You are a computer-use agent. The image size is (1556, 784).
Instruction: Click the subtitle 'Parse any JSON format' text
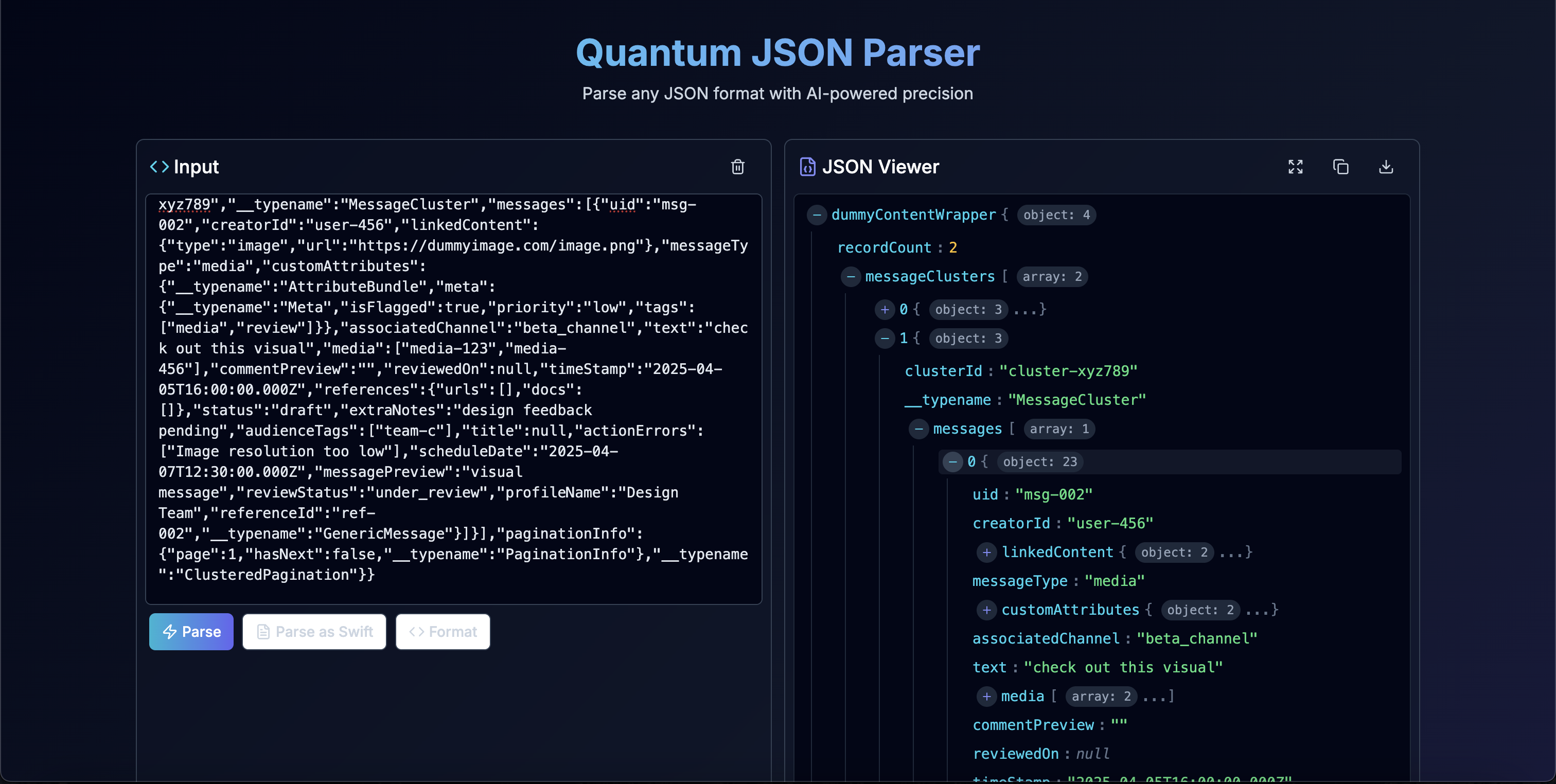click(777, 94)
